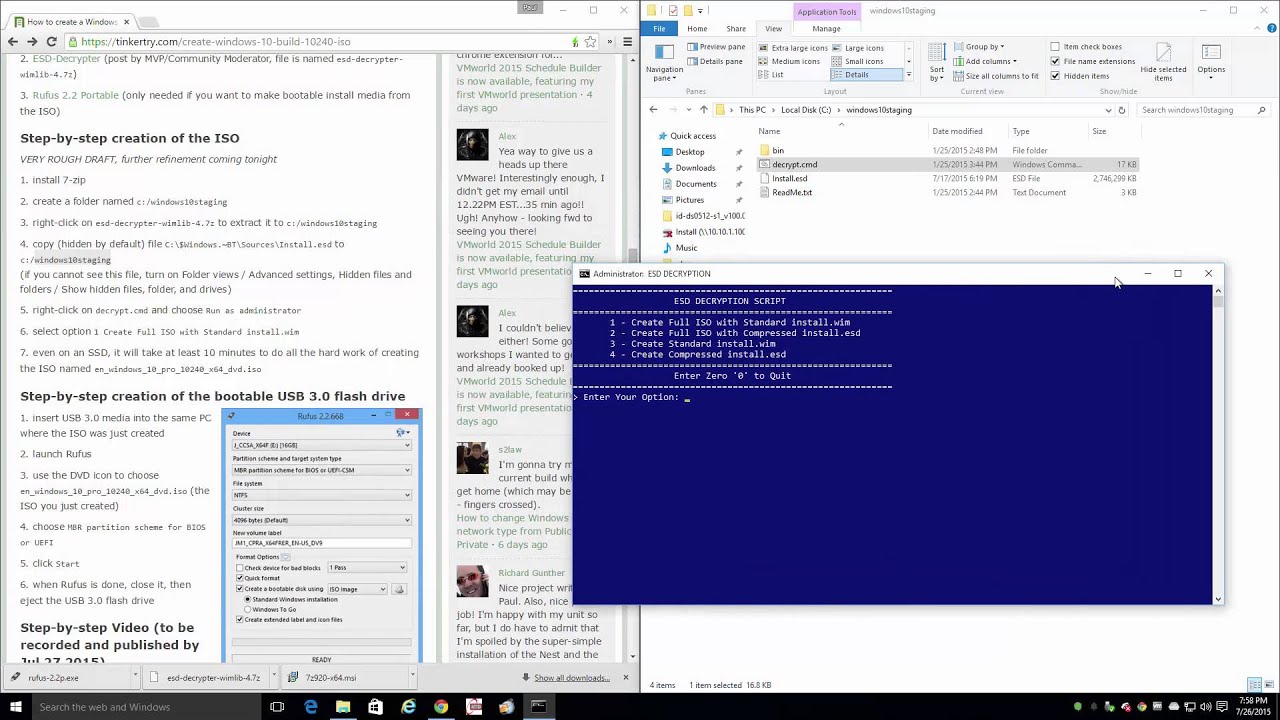Click Chrome's back navigation arrow

coord(12,42)
